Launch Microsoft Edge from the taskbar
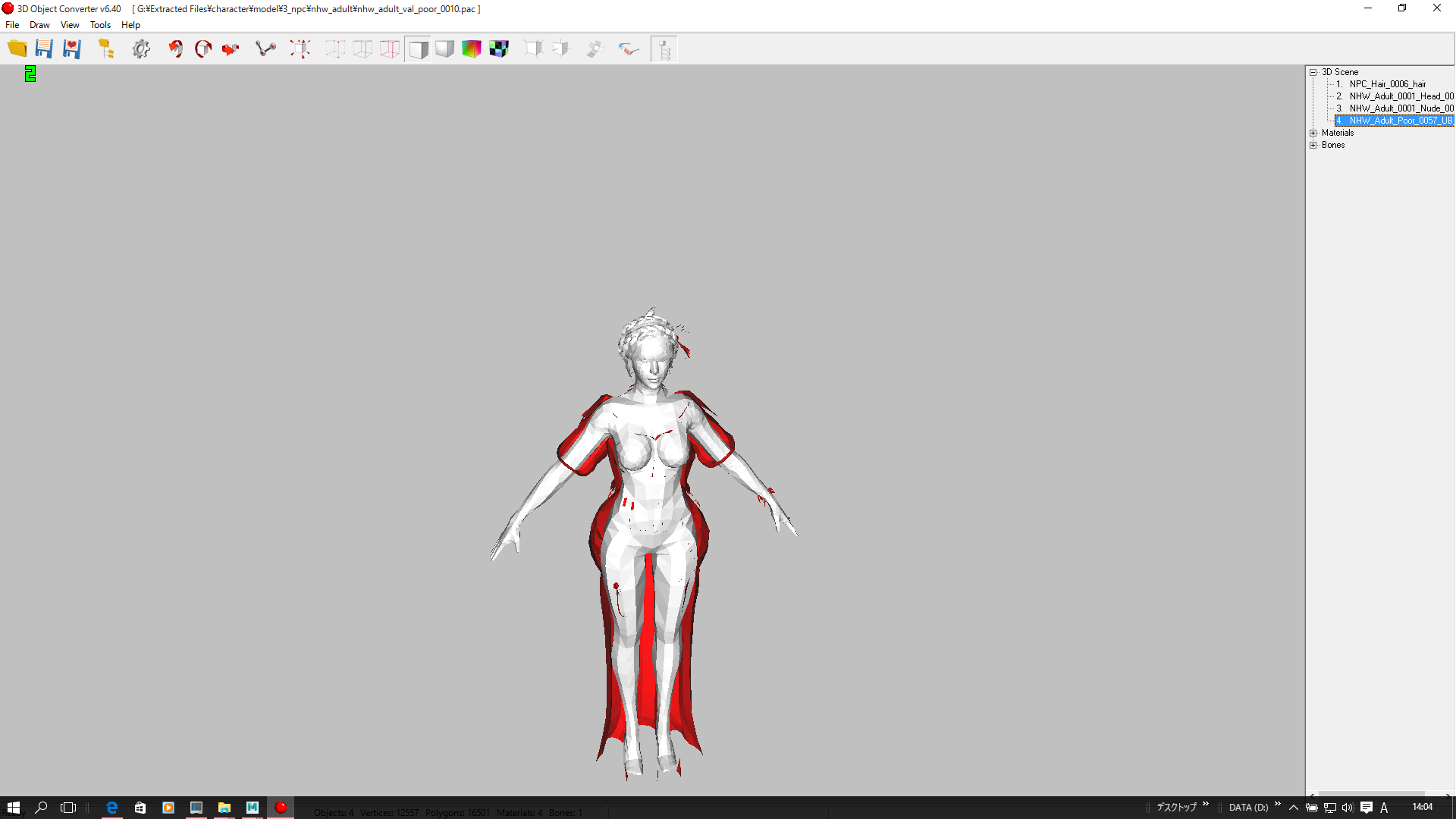Viewport: 1456px width, 819px height. tap(112, 808)
